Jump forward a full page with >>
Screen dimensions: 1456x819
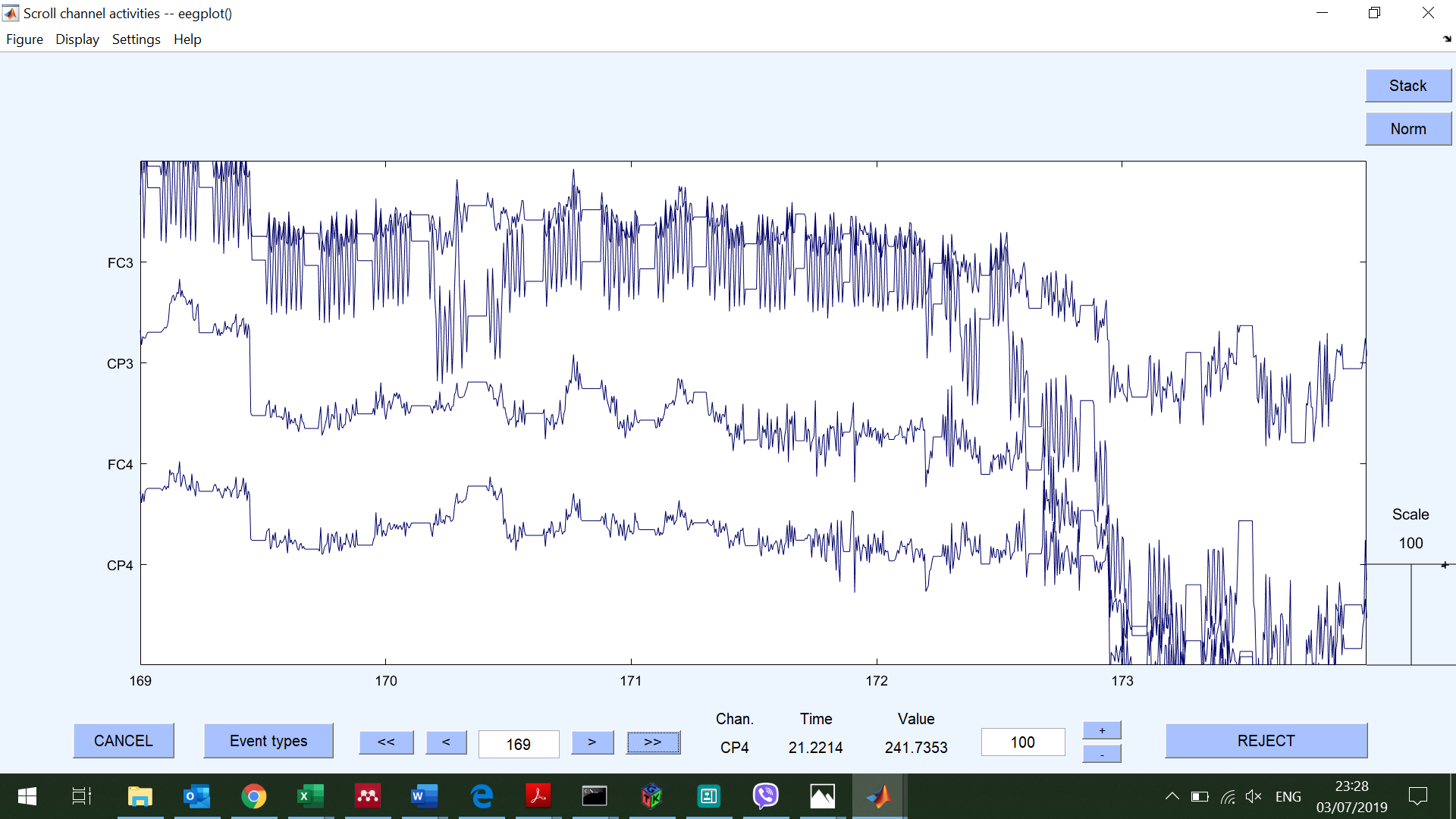coord(653,742)
